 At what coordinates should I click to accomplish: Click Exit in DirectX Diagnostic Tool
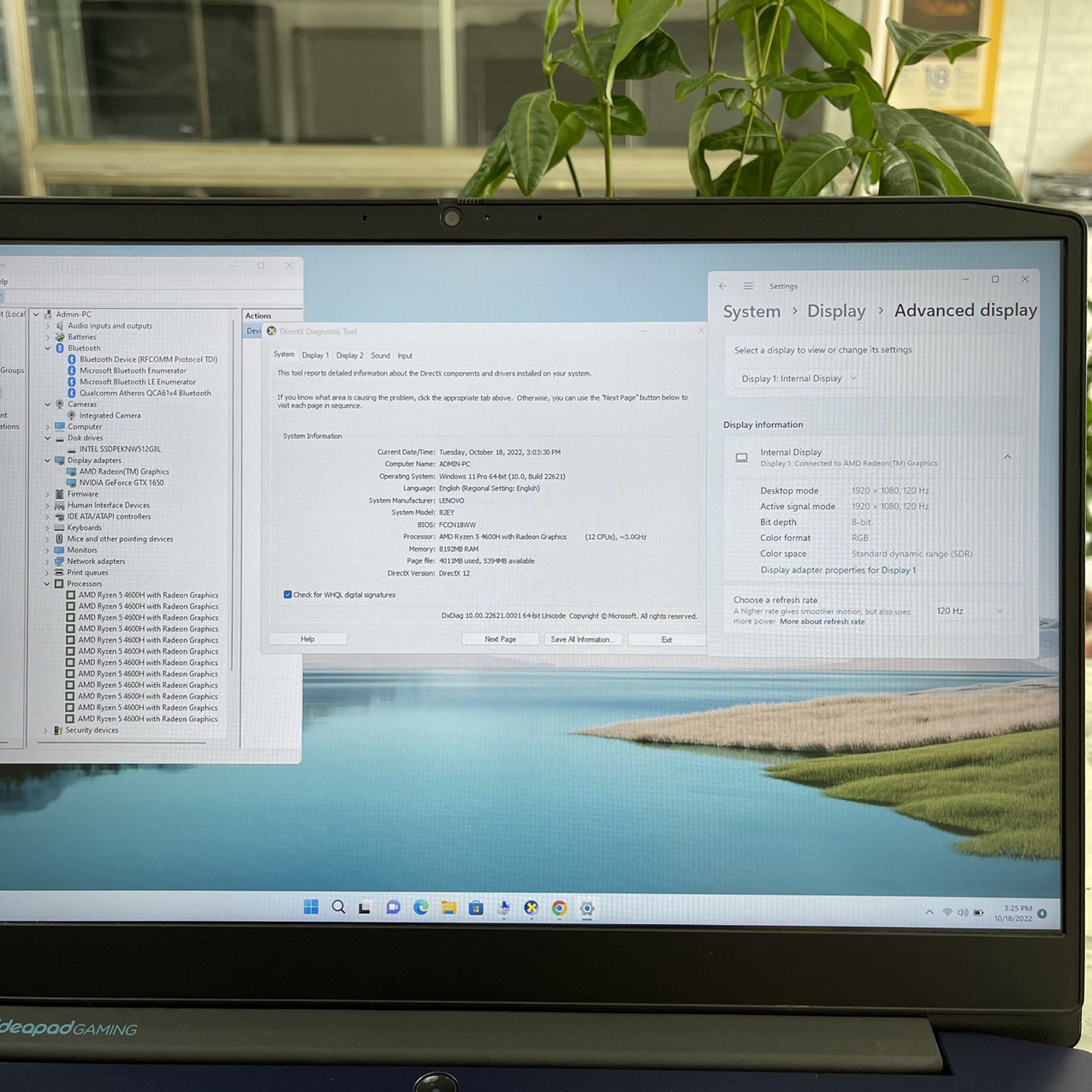point(667,640)
